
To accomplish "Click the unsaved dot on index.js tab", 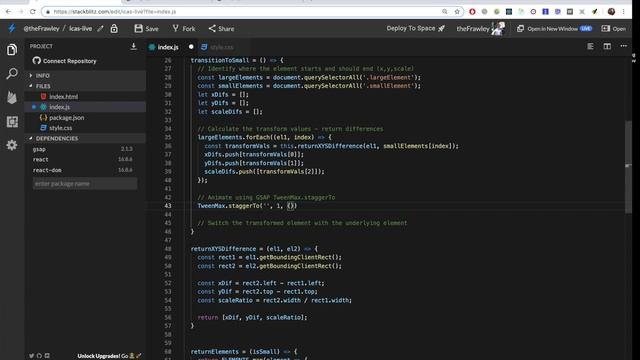I will coord(191,47).
